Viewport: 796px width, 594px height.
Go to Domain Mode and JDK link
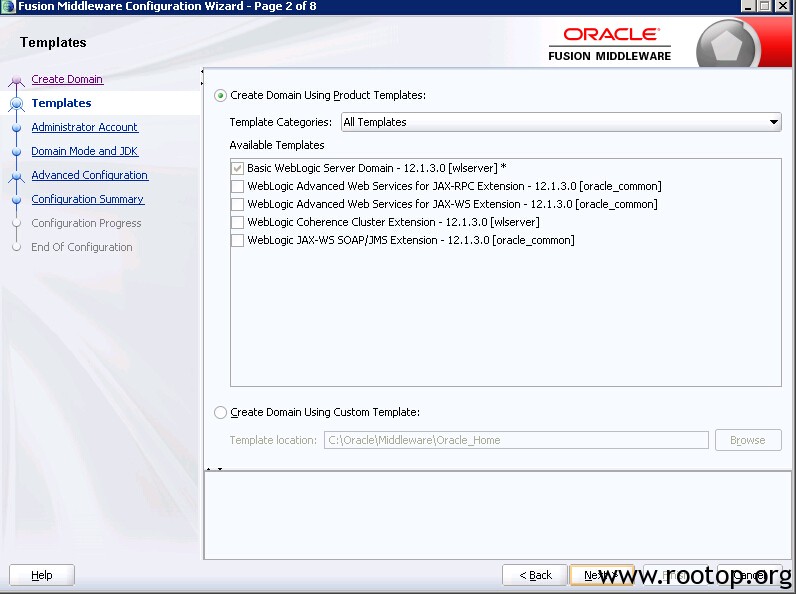click(x=84, y=151)
